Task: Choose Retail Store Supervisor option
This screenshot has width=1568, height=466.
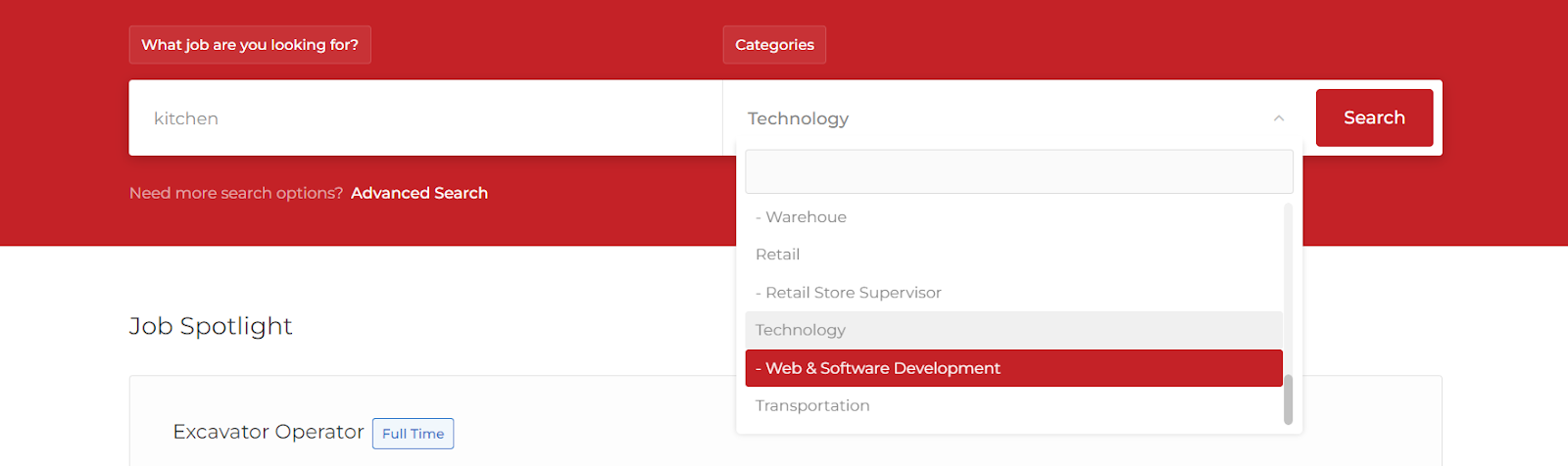Action: [1013, 293]
